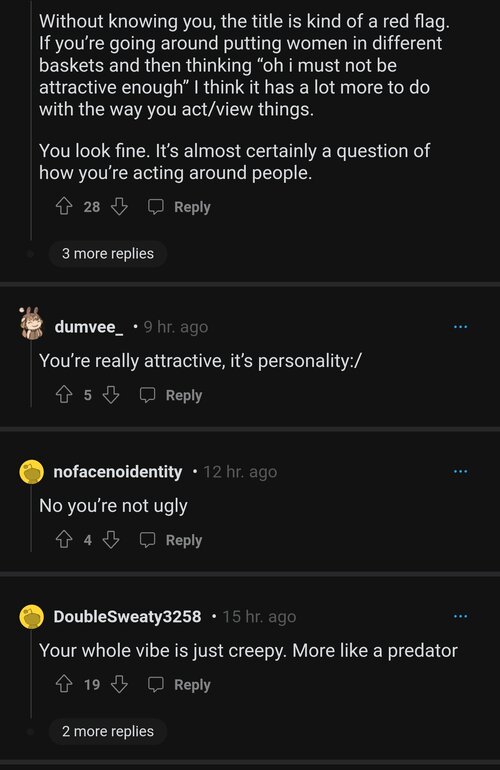The width and height of the screenshot is (500, 770).
Task: Expand the 2 more replies thread
Action: click(108, 731)
